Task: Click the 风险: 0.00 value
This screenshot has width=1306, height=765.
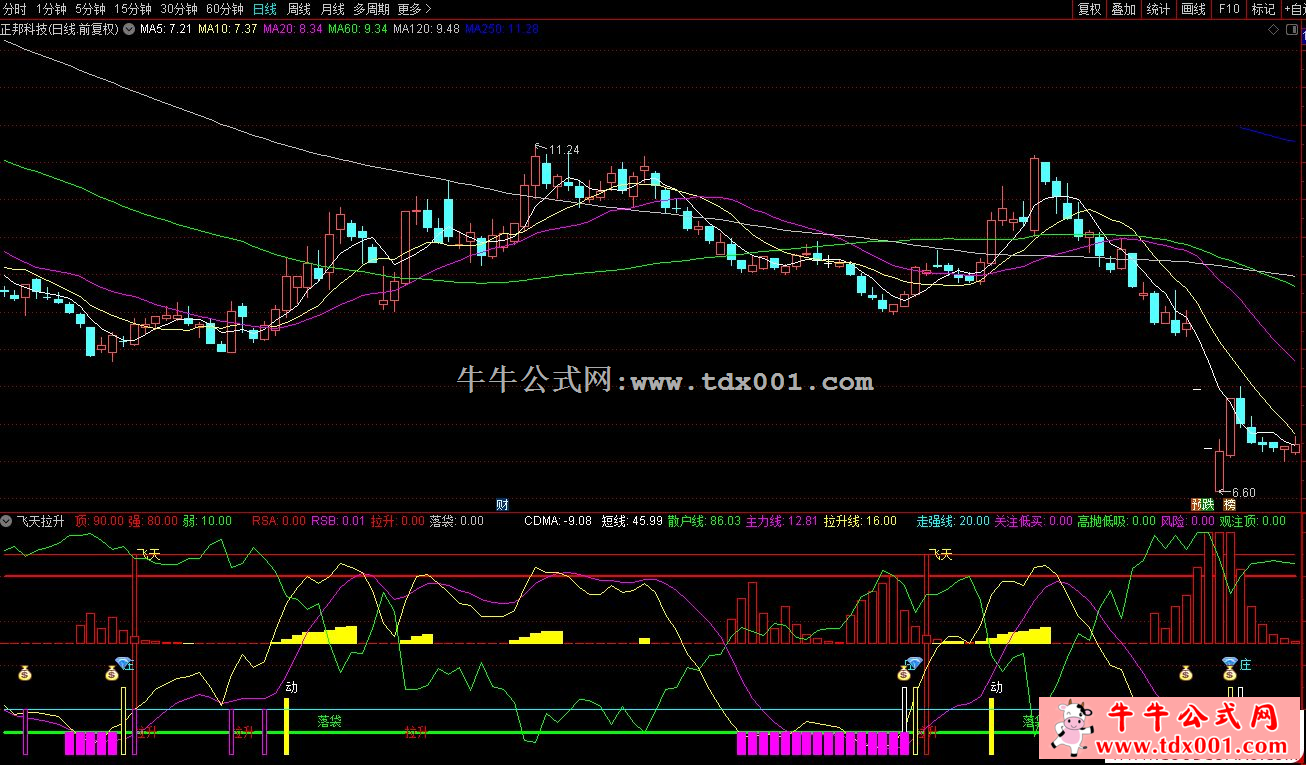Action: 1187,521
